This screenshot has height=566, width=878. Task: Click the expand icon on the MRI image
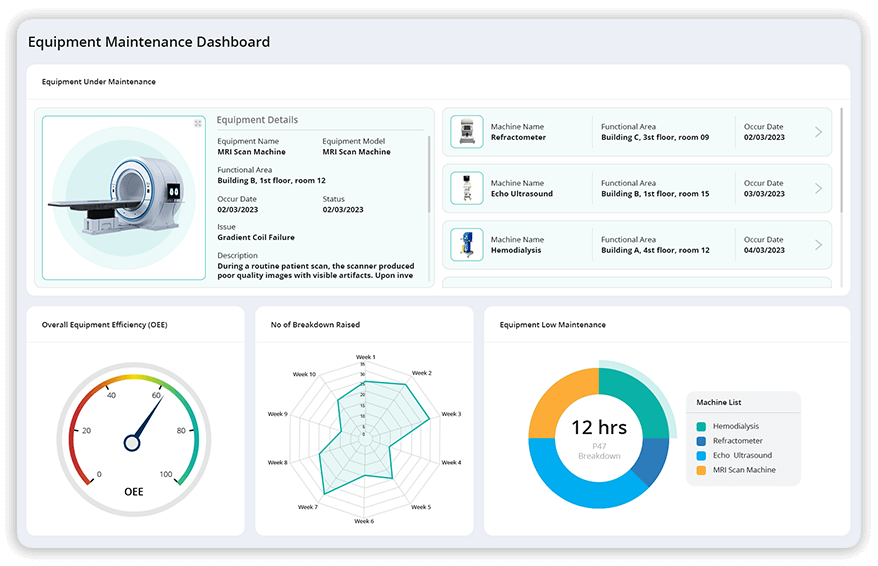click(x=198, y=123)
